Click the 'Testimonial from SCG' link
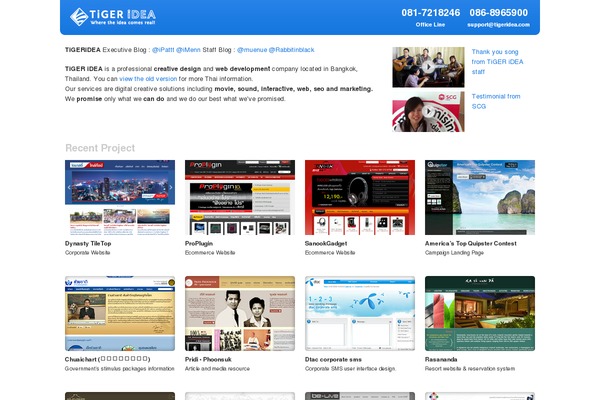Image resolution: width=600 pixels, height=400 pixels. 496,101
